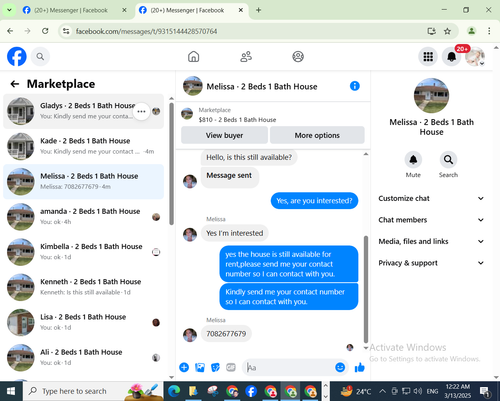Click the 'Yes I'm interested' message
Viewport: 500px width, 401px height.
(235, 233)
